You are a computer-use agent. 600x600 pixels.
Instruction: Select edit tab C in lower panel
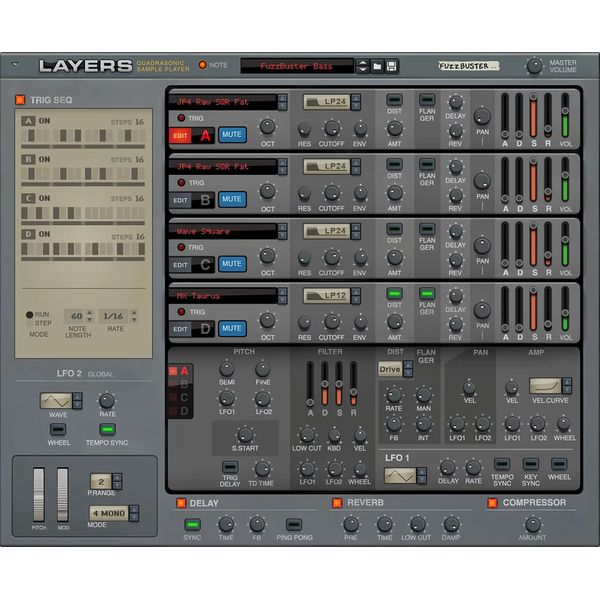coord(180,398)
